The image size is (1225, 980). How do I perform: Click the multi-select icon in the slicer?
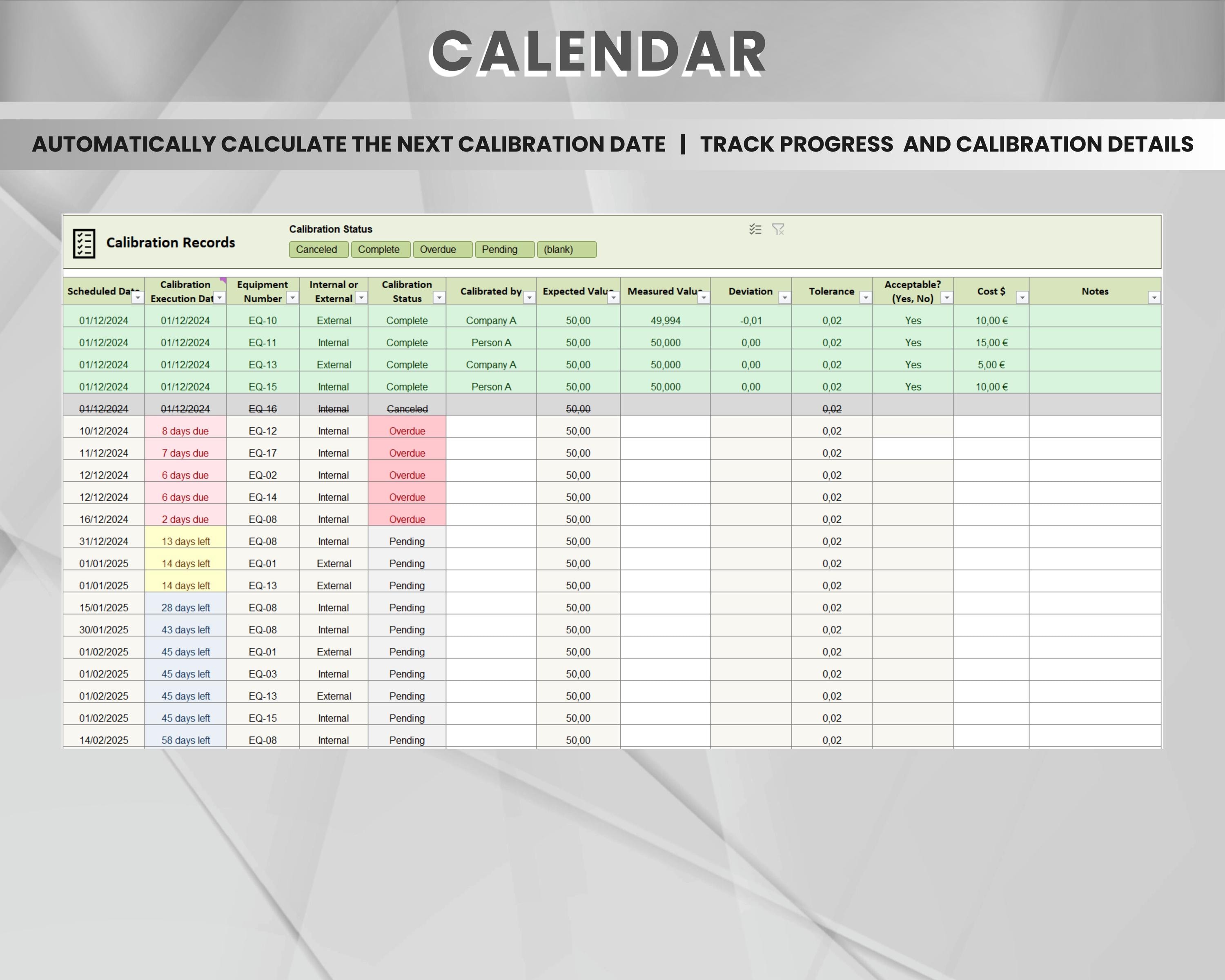tap(755, 229)
